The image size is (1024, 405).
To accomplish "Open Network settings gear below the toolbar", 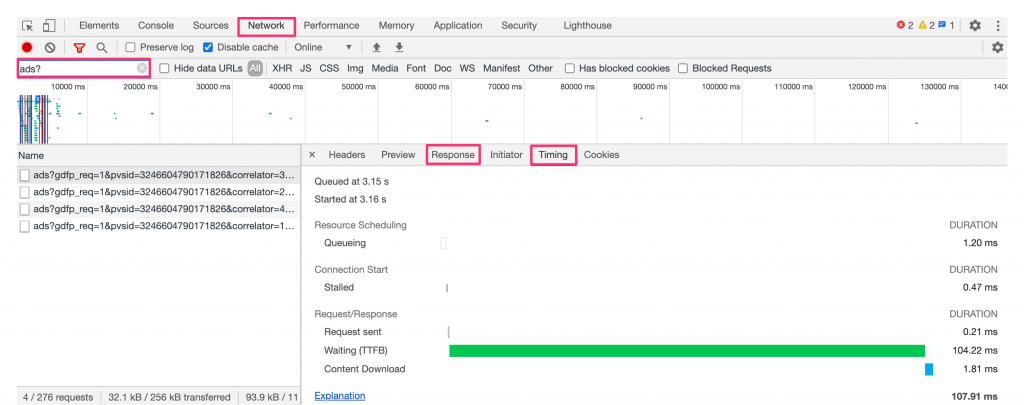I will click(997, 48).
